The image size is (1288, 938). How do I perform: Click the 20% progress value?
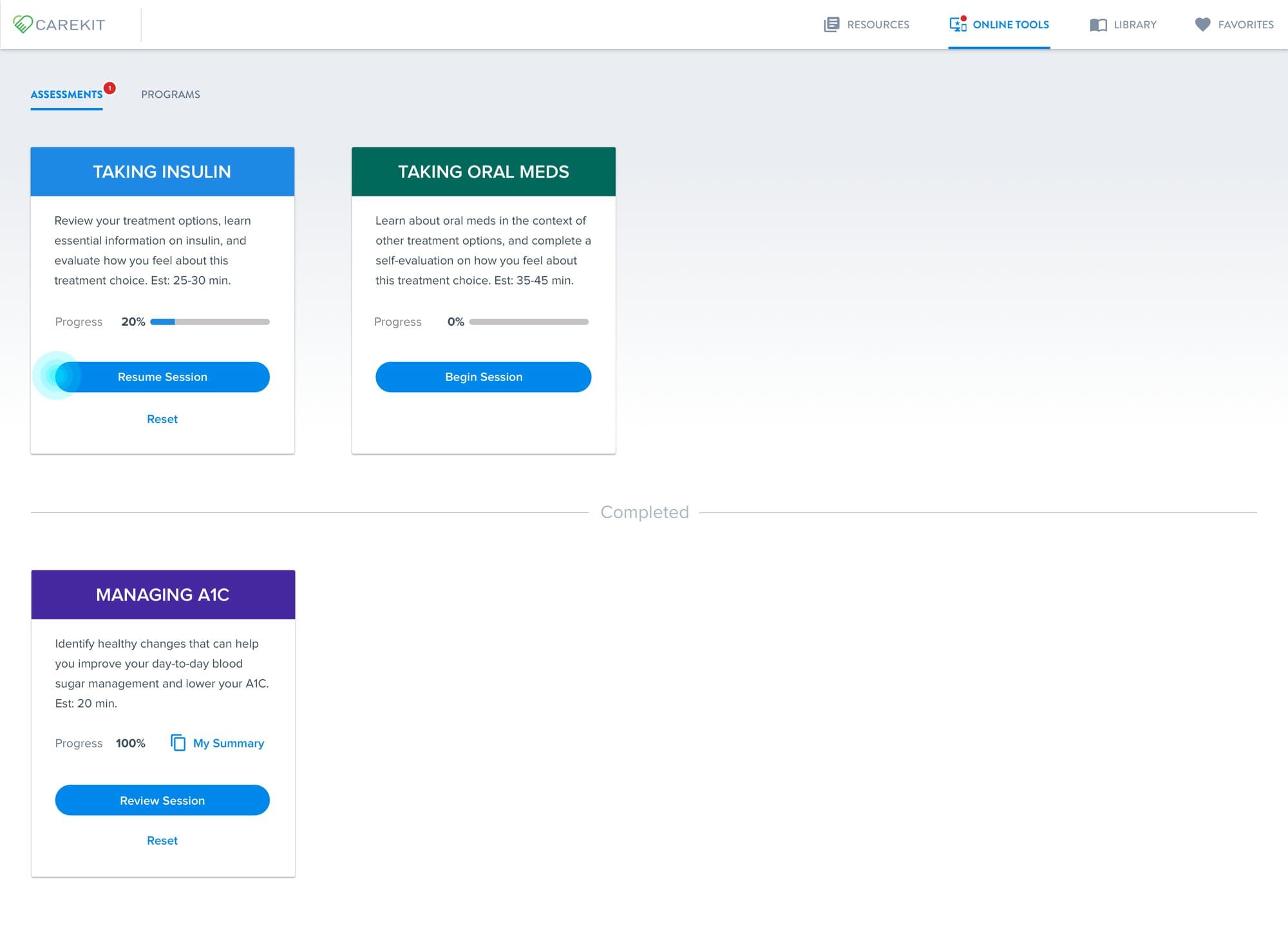[x=133, y=322]
